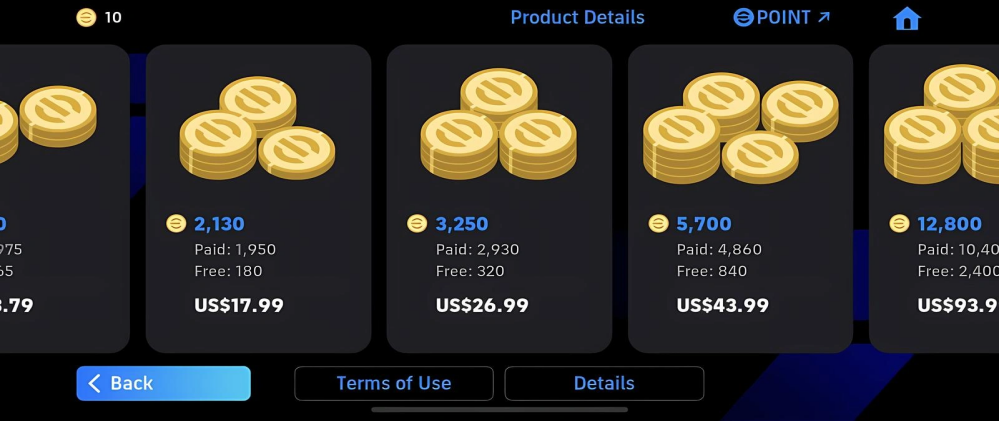Open Terms of Use

(x=393, y=383)
